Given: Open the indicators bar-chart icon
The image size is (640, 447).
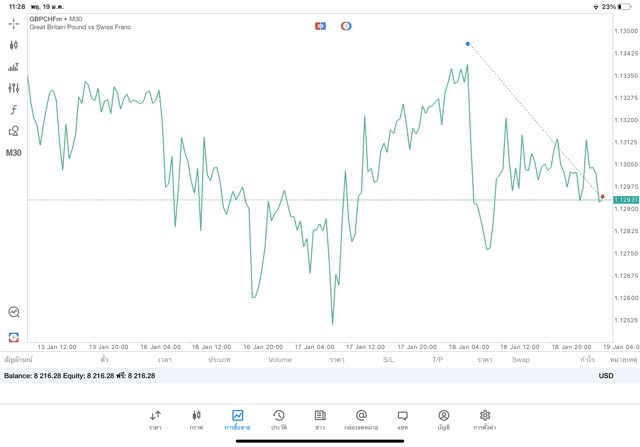Looking at the screenshot, I should click(13, 67).
